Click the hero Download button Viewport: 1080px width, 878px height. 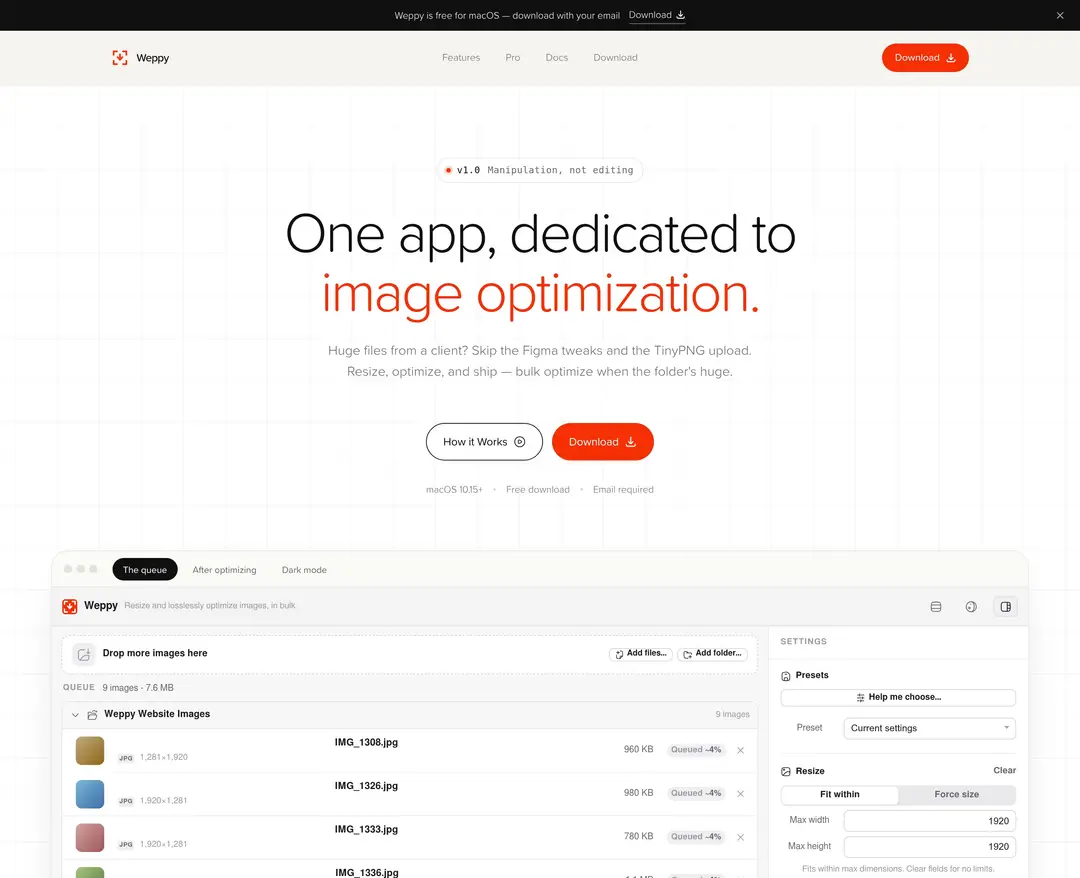click(x=603, y=441)
